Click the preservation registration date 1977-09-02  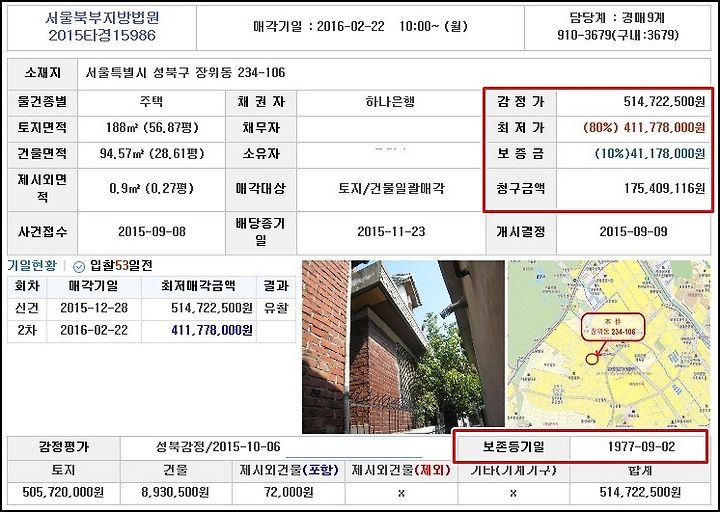coord(641,446)
